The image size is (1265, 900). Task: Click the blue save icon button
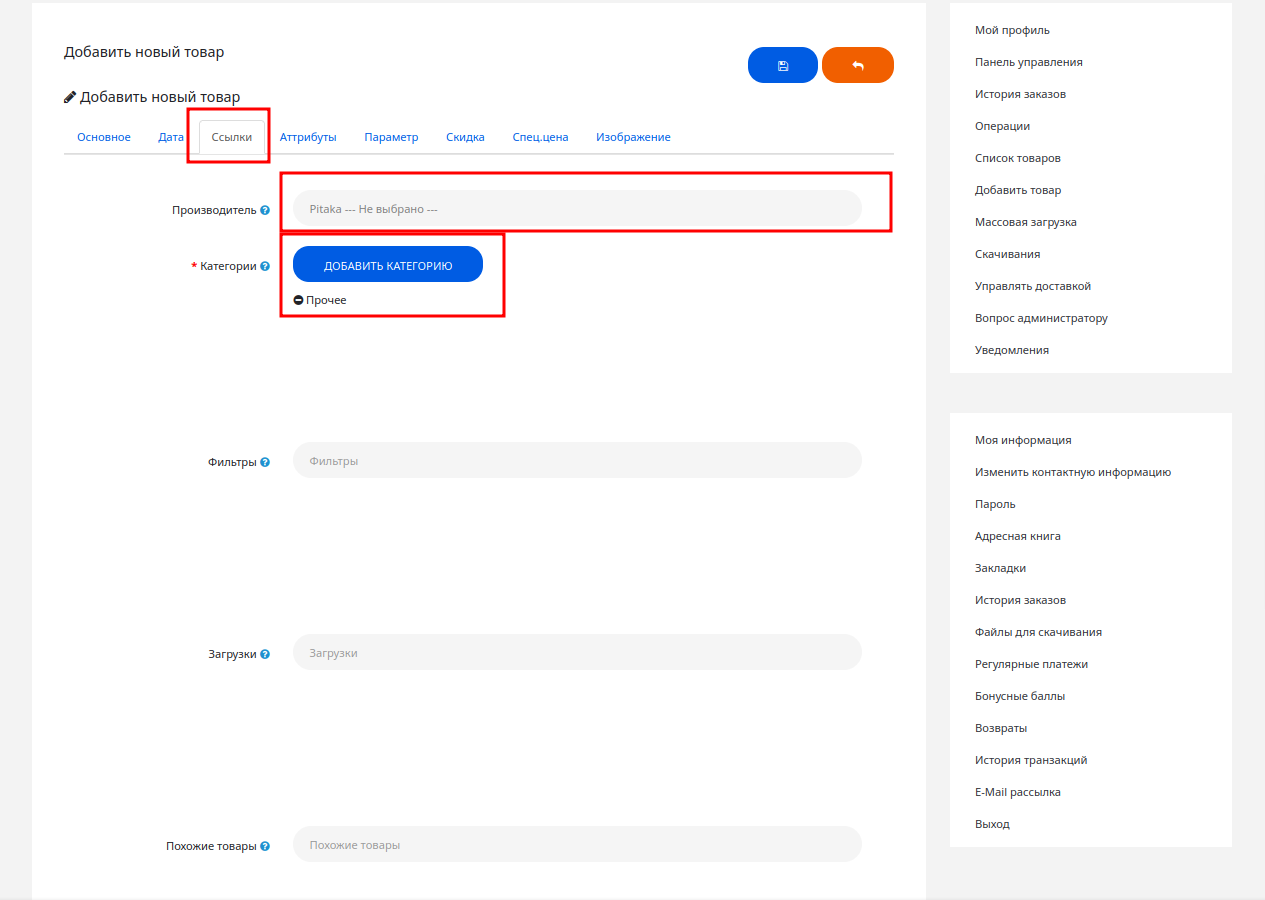(782, 65)
